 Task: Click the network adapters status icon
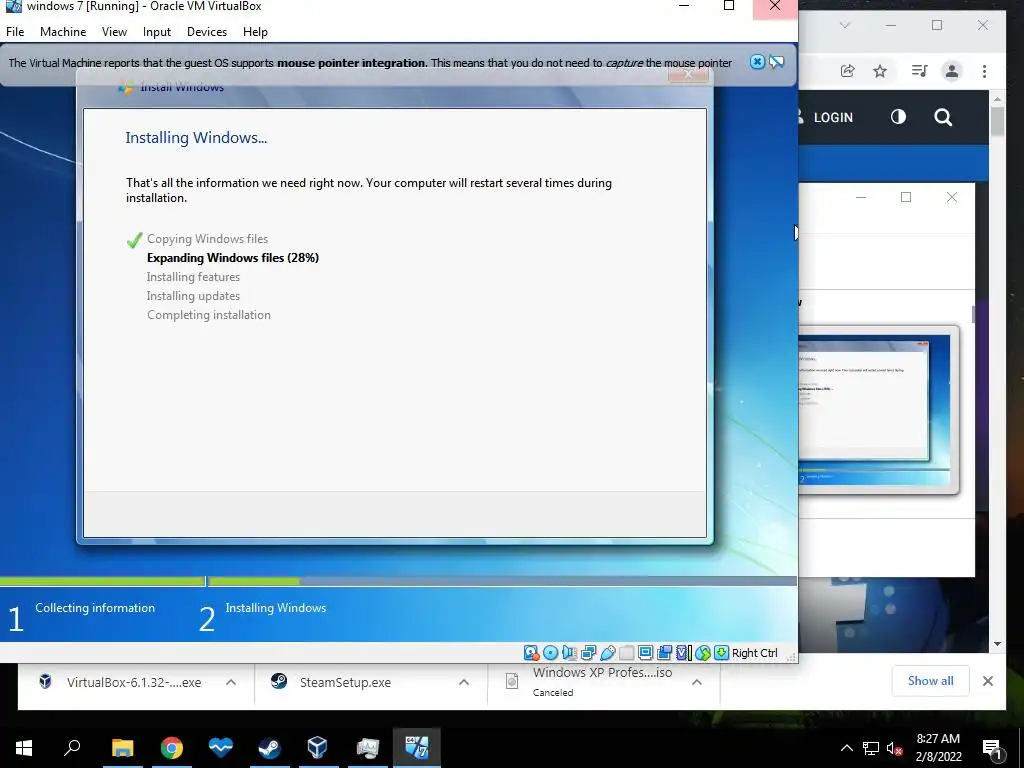click(588, 652)
